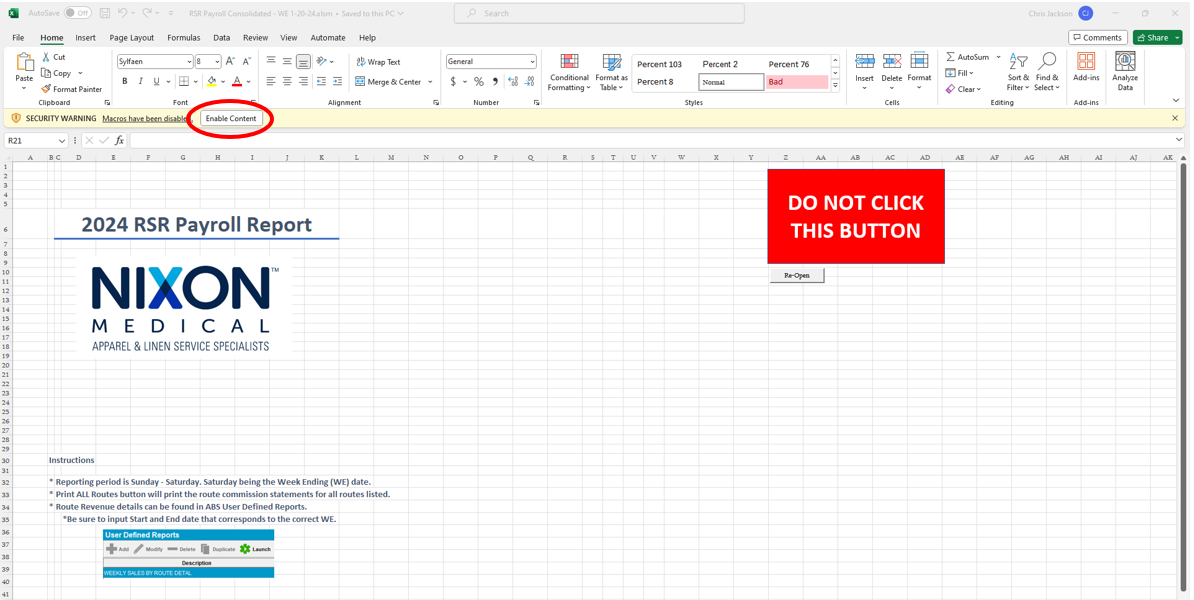
Task: Open the Formulas ribbon tab
Action: (x=183, y=38)
